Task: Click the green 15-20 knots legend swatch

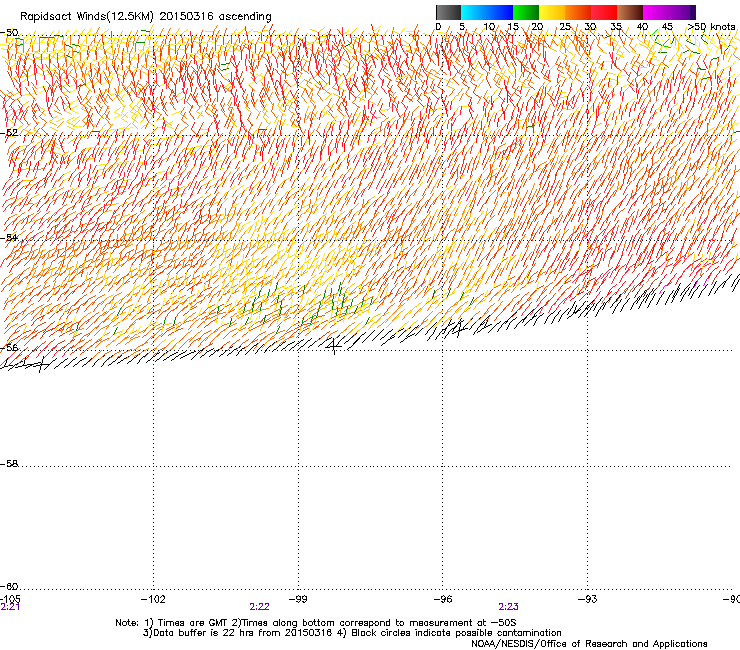Action: click(526, 12)
